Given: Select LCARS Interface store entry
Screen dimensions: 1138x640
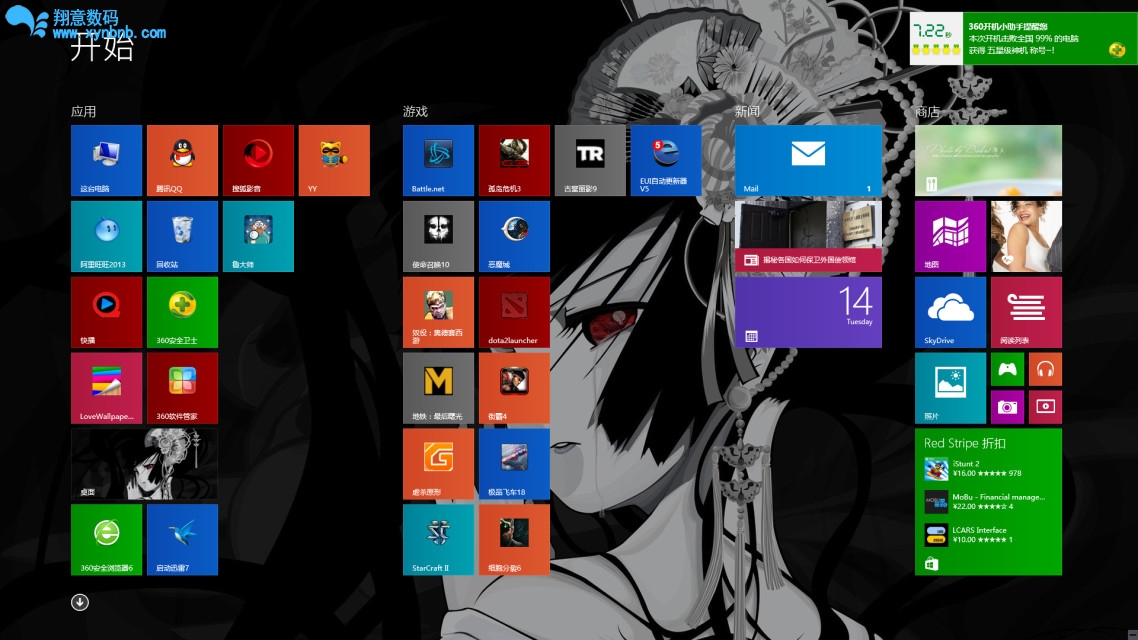Looking at the screenshot, I should [985, 535].
